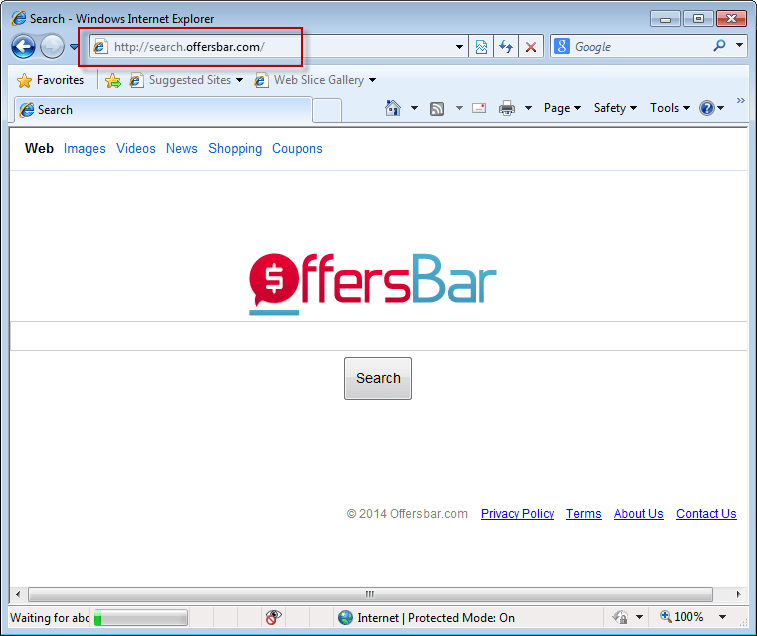Open the Help question mark menu
Screen dimensions: 757x636
pyautogui.click(x=712, y=108)
